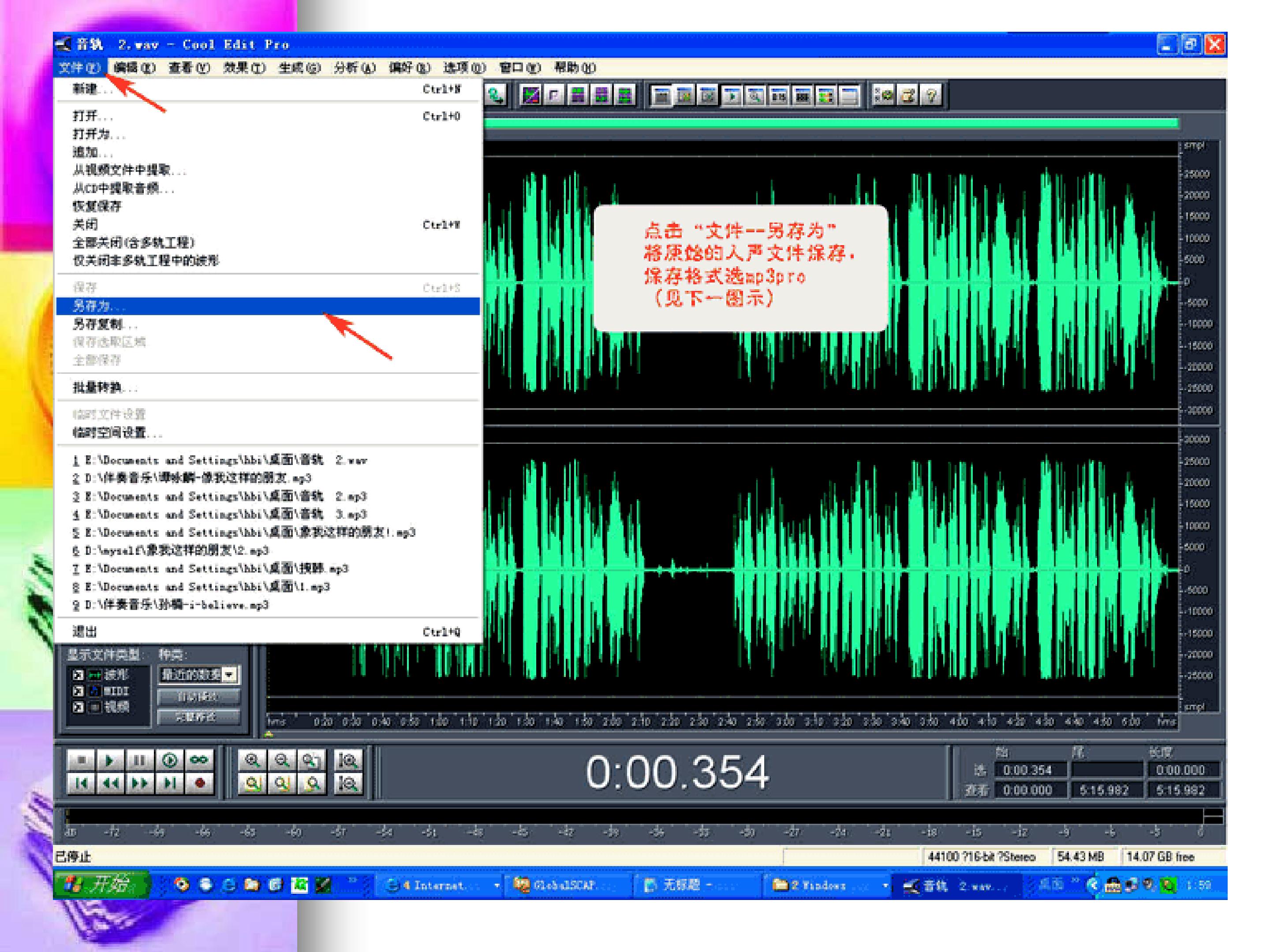Click the zoom in horizontally magnifier
1270x952 pixels.
252,760
